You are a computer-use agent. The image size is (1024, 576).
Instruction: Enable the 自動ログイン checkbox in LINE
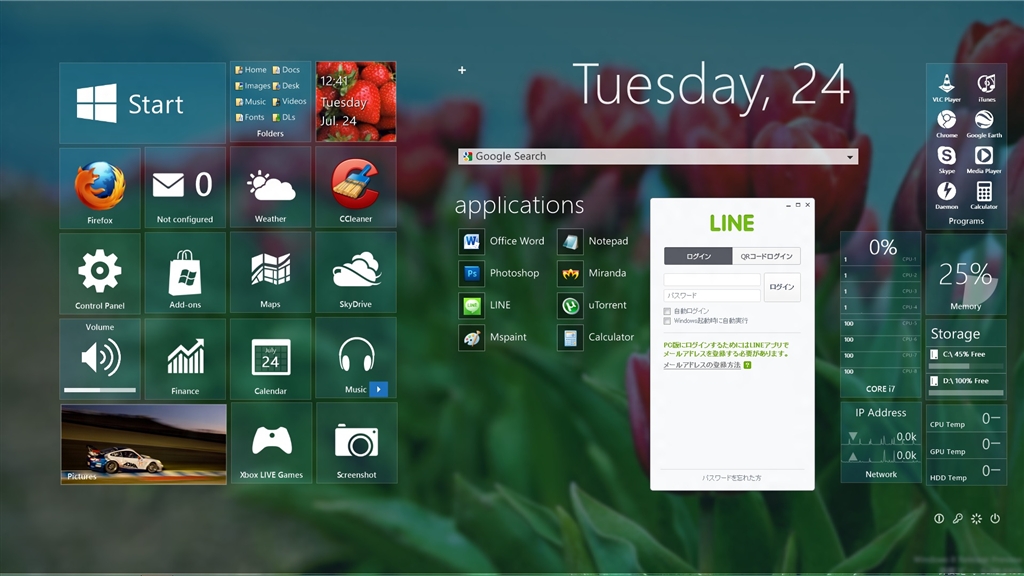pyautogui.click(x=667, y=312)
